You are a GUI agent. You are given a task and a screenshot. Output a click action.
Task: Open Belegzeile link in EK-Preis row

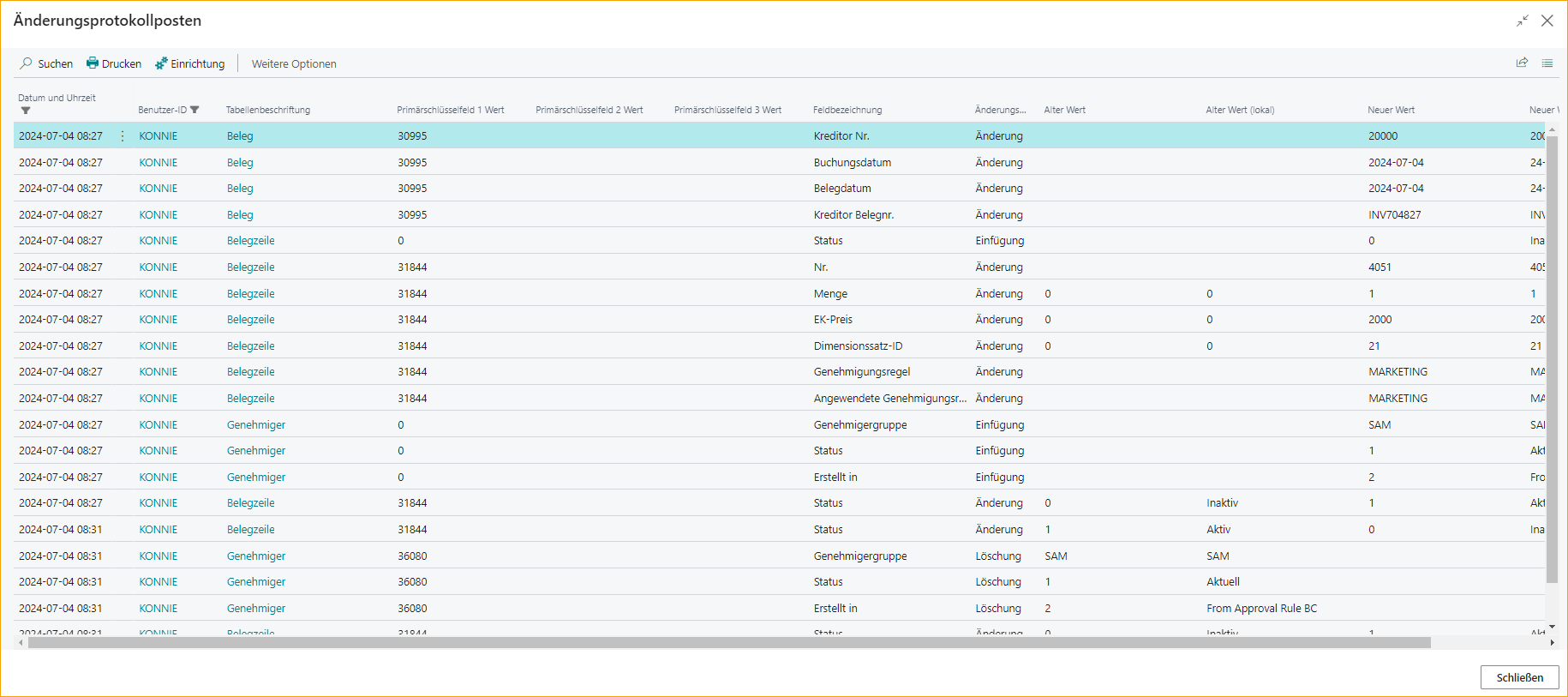(251, 320)
